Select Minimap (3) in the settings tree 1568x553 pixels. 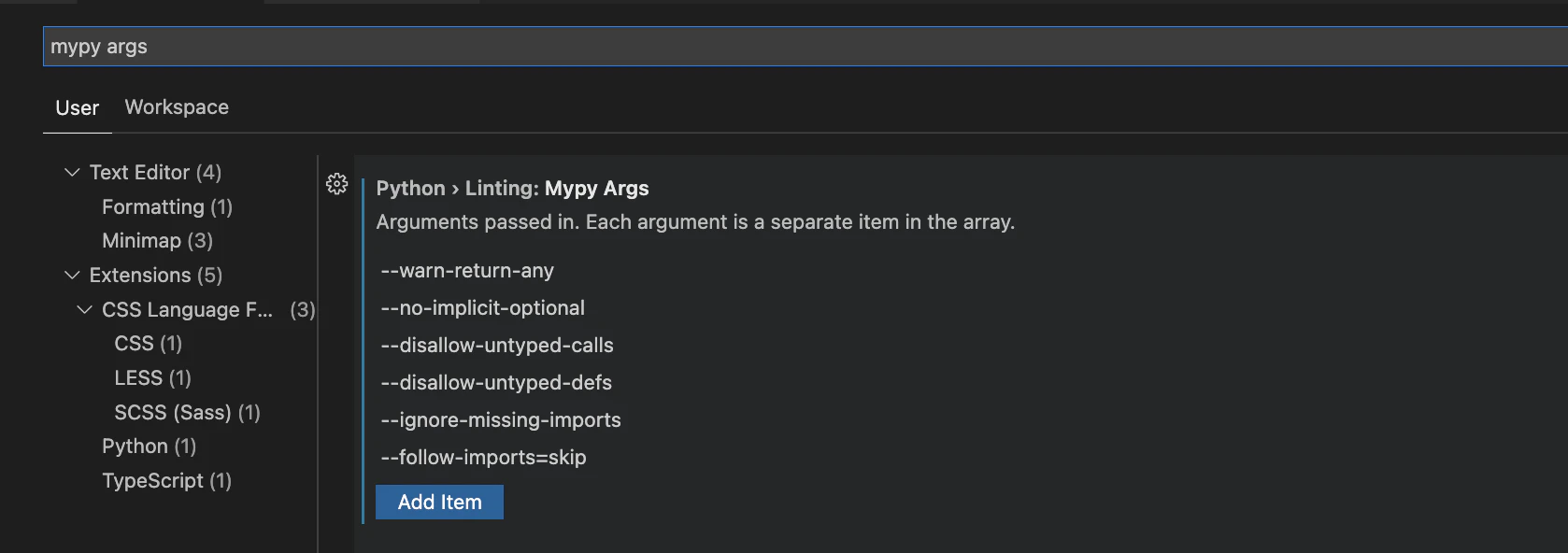coord(158,241)
